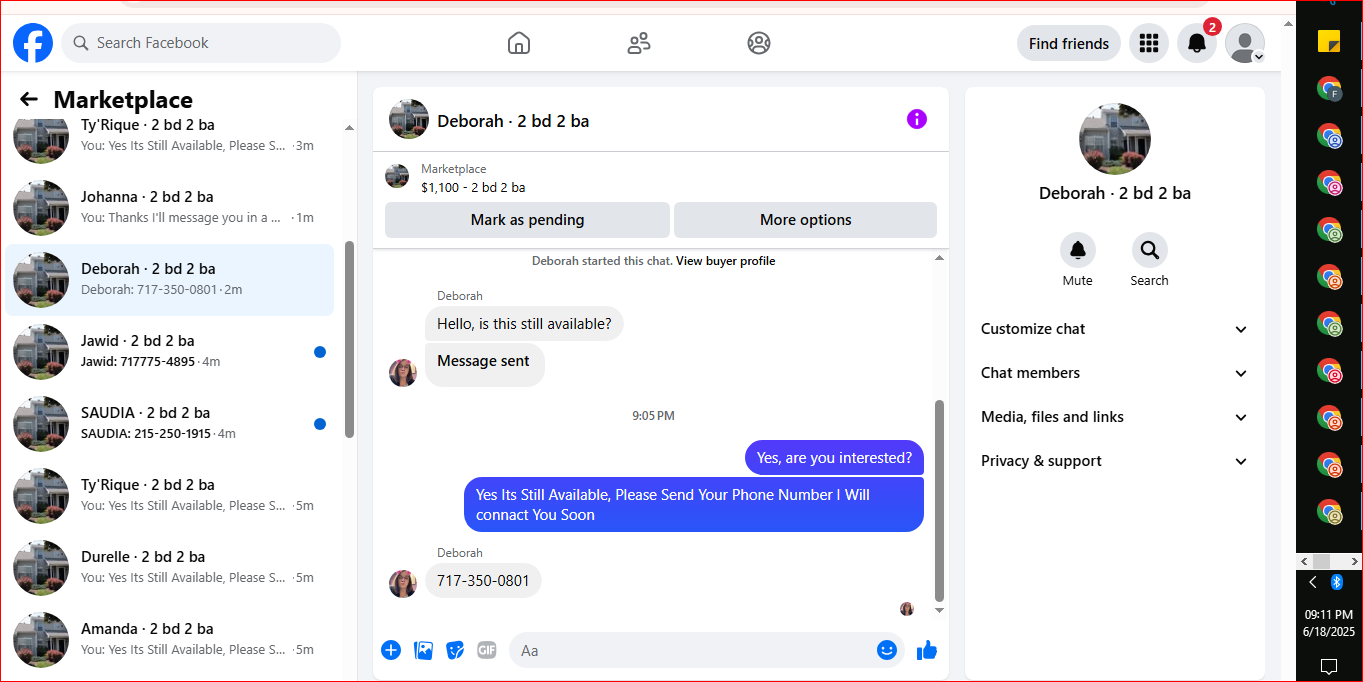Open the Friends icon in top navigation

coord(639,43)
